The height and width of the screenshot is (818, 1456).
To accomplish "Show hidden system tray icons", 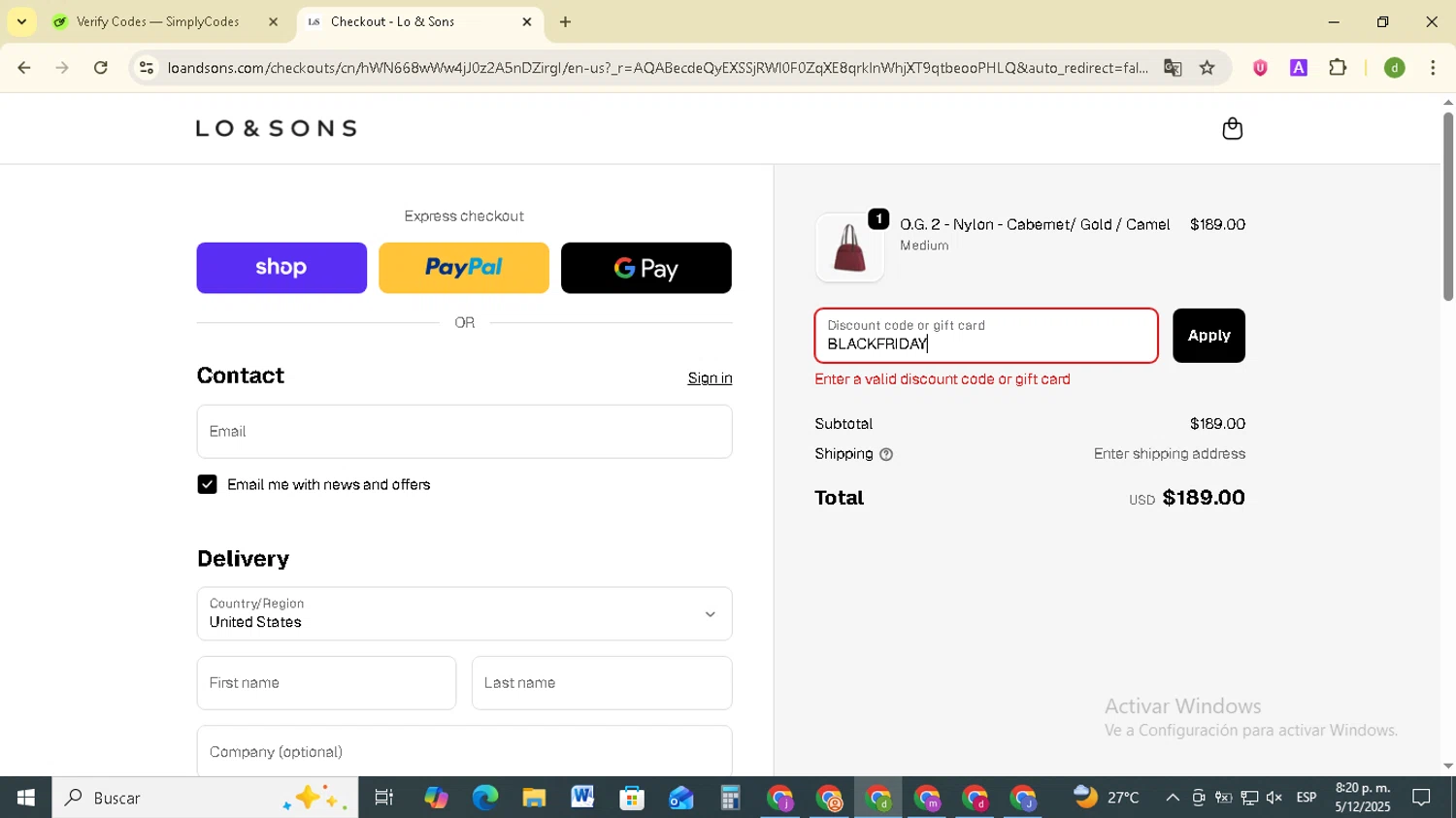I will pos(1173,798).
